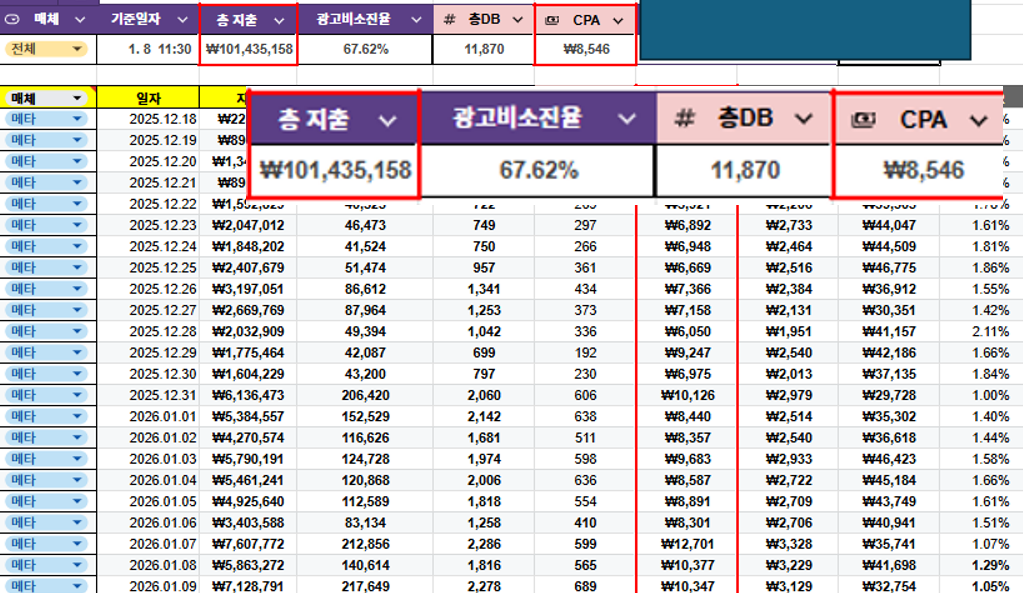
Task: Open the 메타 chip dropdown in the 2026.01.02 row
Action: tap(77, 437)
